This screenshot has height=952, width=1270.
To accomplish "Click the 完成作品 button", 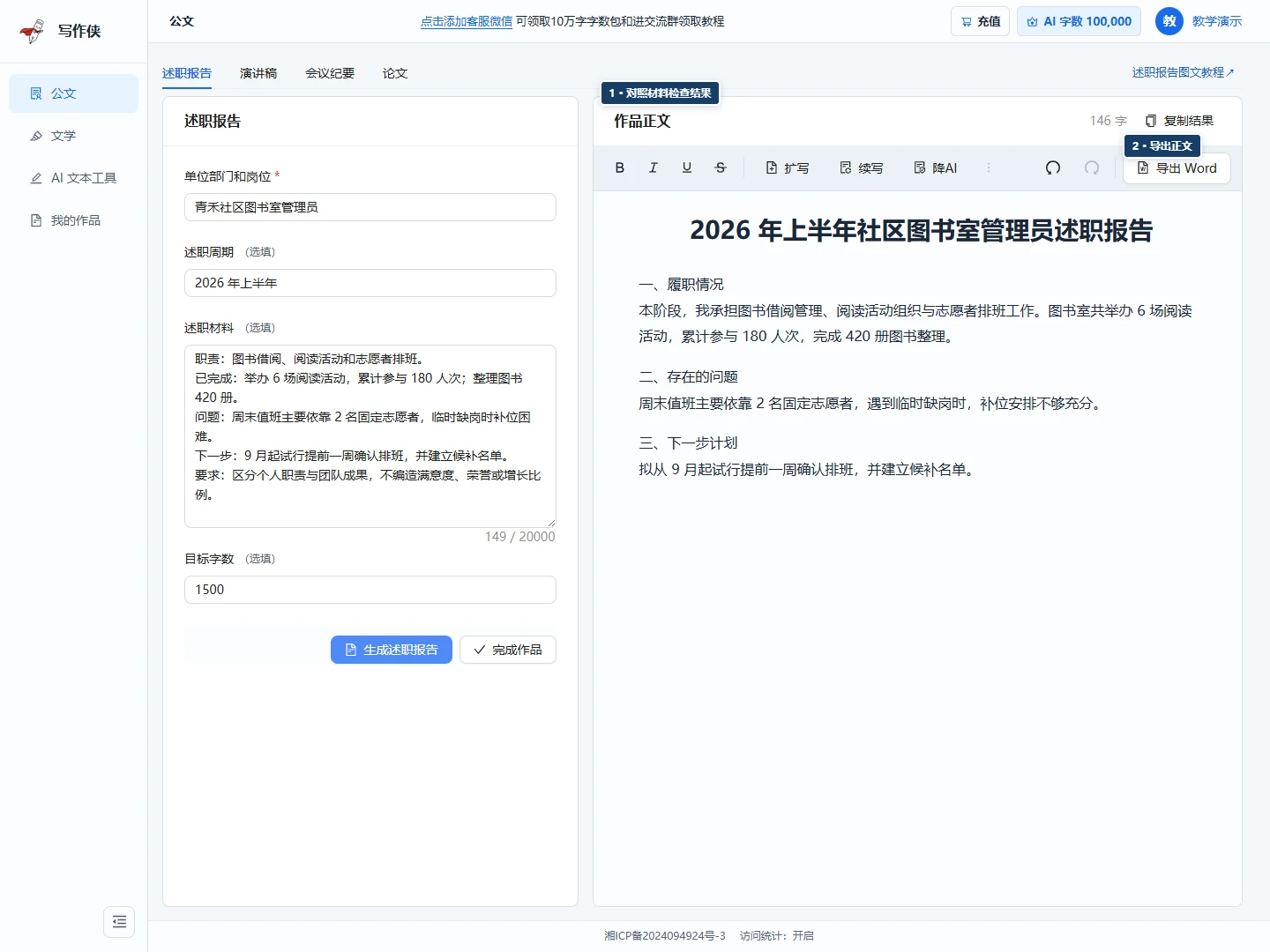I will [508, 650].
